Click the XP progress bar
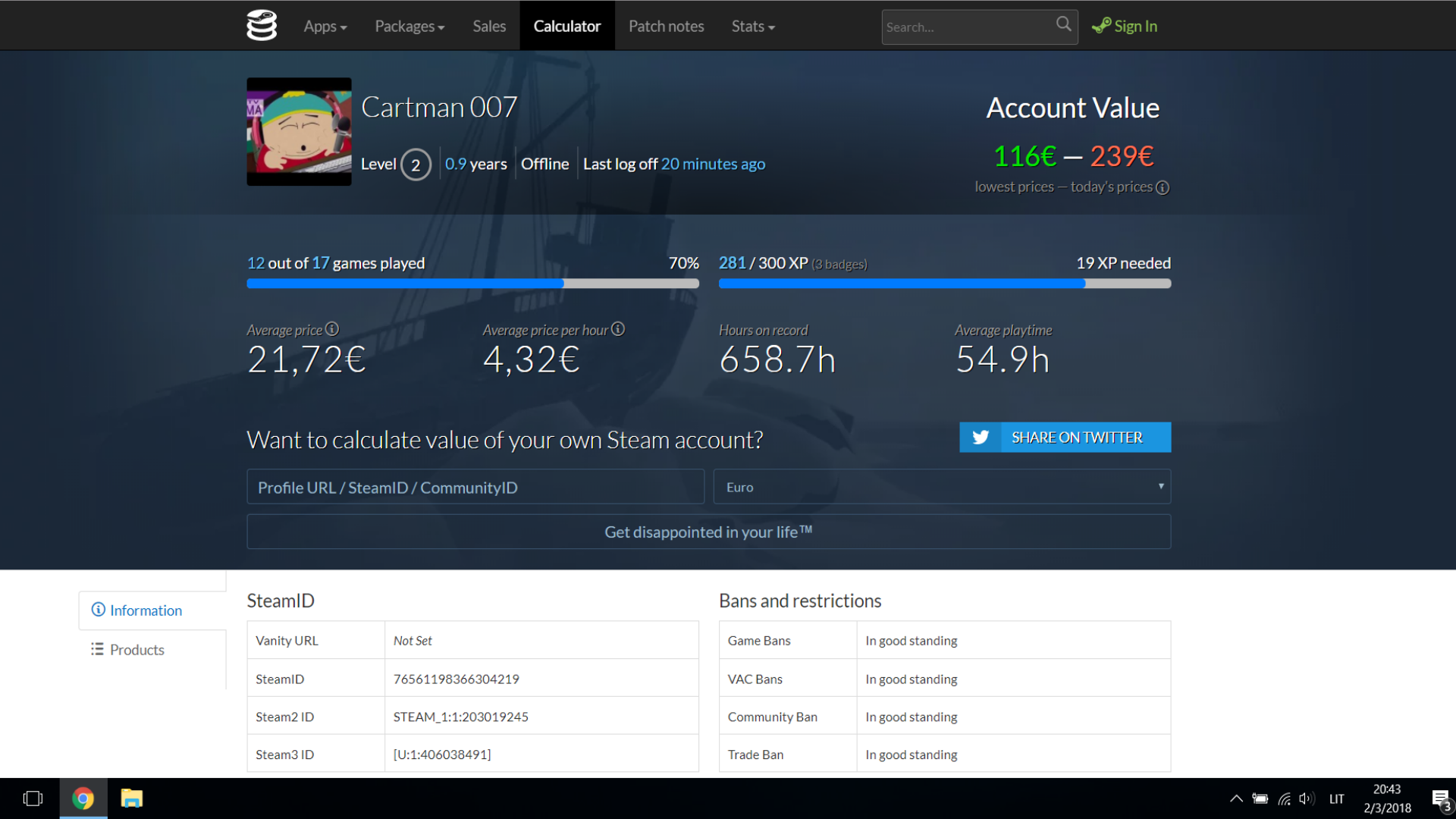This screenshot has width=1456, height=819. coord(945,284)
